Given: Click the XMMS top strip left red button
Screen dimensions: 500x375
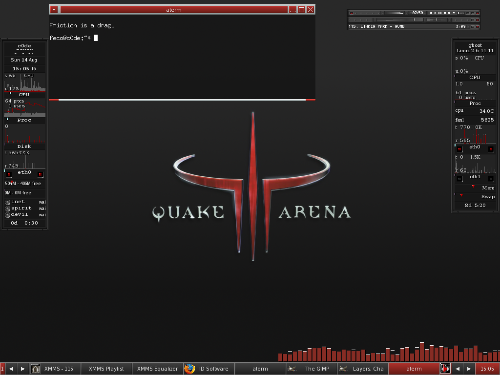Looking at the screenshot, I should [x=351, y=13].
